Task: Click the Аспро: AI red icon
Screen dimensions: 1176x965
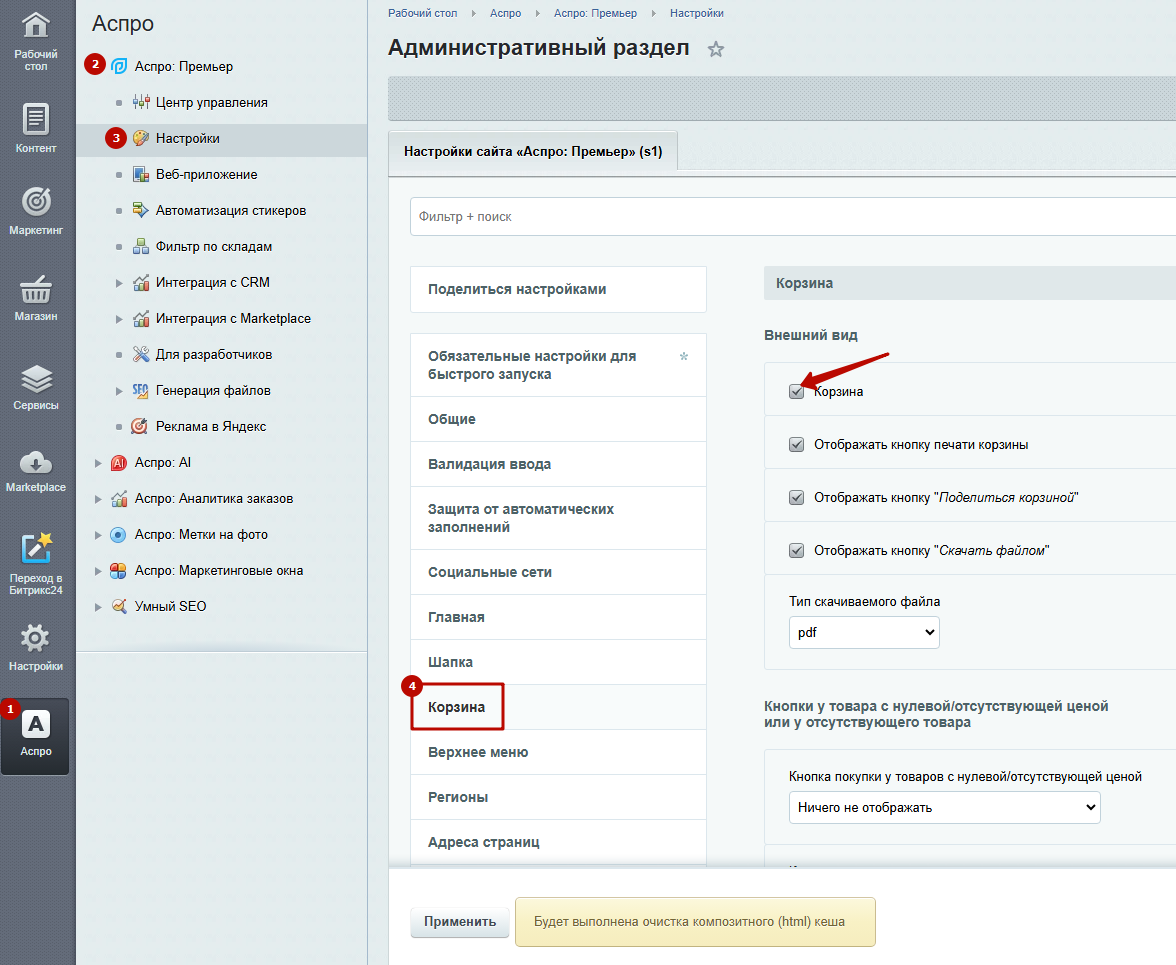Action: pos(118,463)
